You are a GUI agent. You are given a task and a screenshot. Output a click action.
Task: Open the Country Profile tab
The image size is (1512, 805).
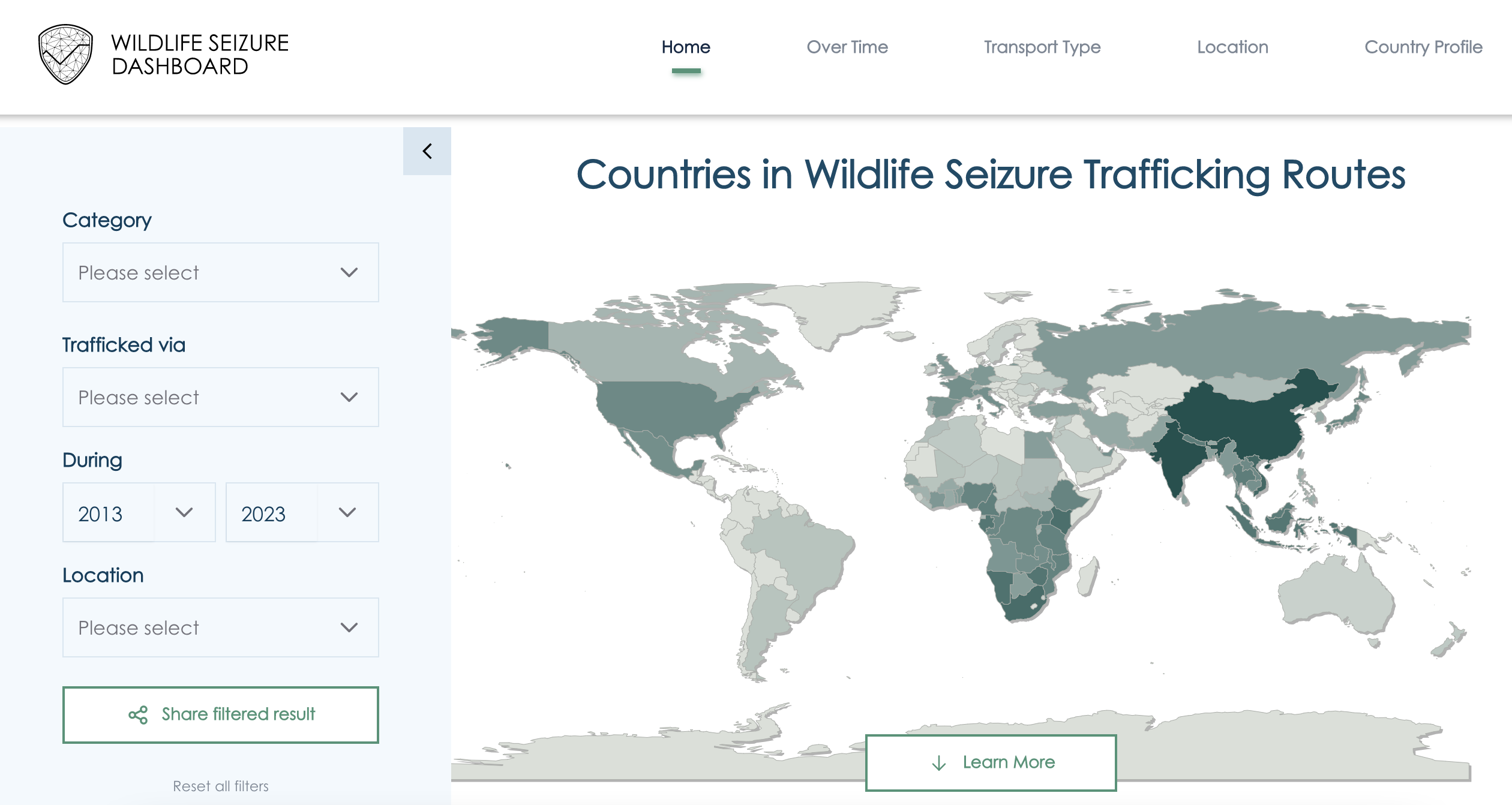(x=1423, y=47)
